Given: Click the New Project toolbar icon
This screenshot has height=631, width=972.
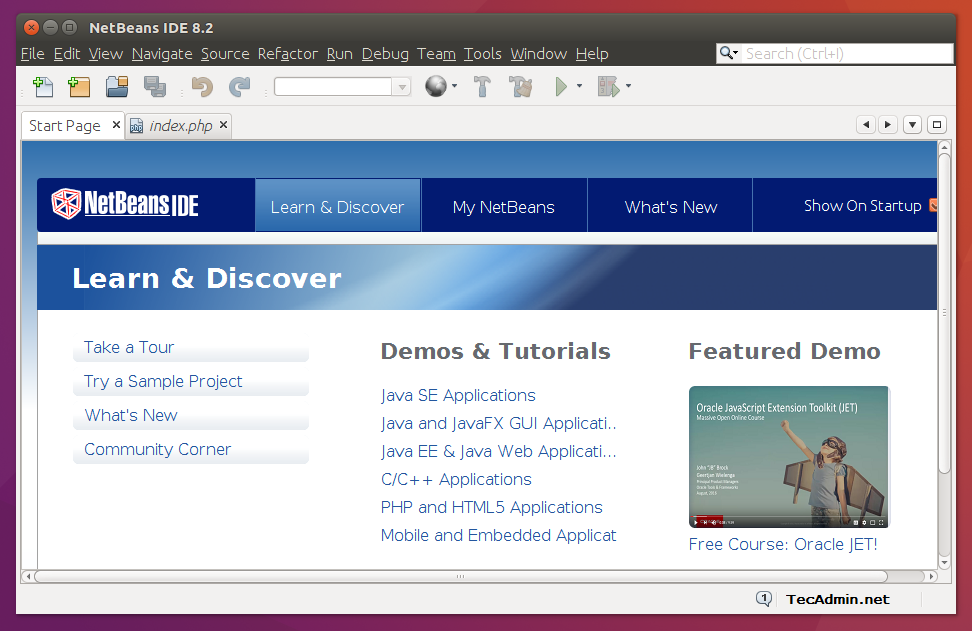Looking at the screenshot, I should pos(79,87).
